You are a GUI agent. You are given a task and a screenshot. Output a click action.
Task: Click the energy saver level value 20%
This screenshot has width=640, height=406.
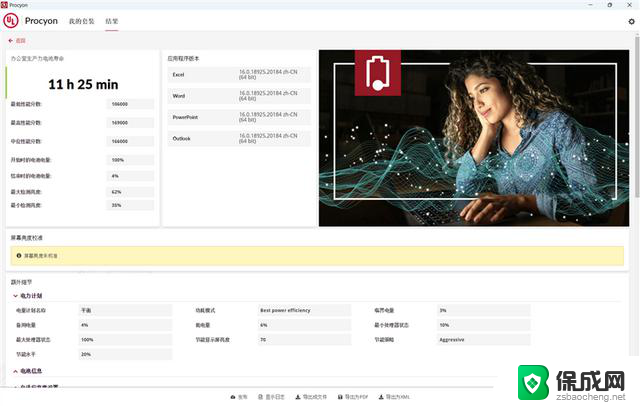(x=125, y=354)
